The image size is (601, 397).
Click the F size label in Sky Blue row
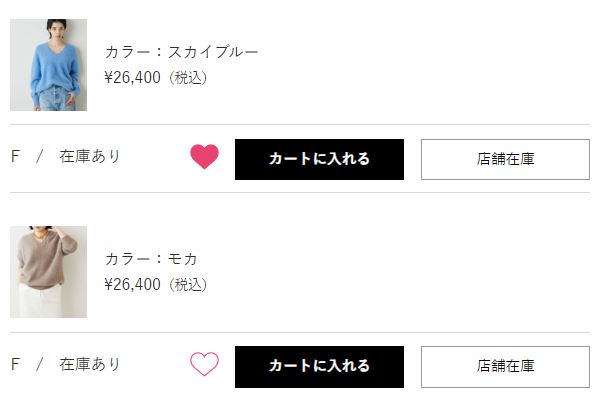(15, 156)
